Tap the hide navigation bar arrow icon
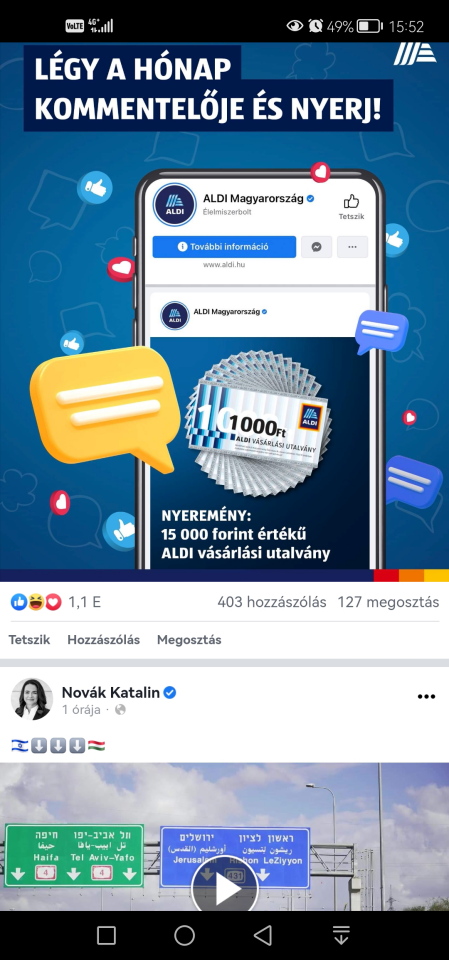The height and width of the screenshot is (960, 449). 341,935
